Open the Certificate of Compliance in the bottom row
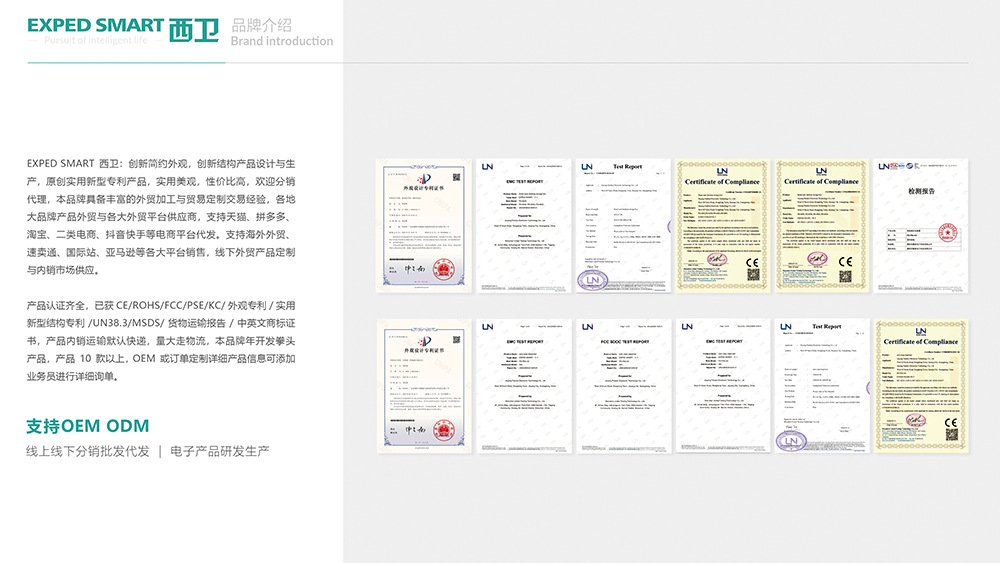Viewport: 1000px width, 563px height. [921, 386]
